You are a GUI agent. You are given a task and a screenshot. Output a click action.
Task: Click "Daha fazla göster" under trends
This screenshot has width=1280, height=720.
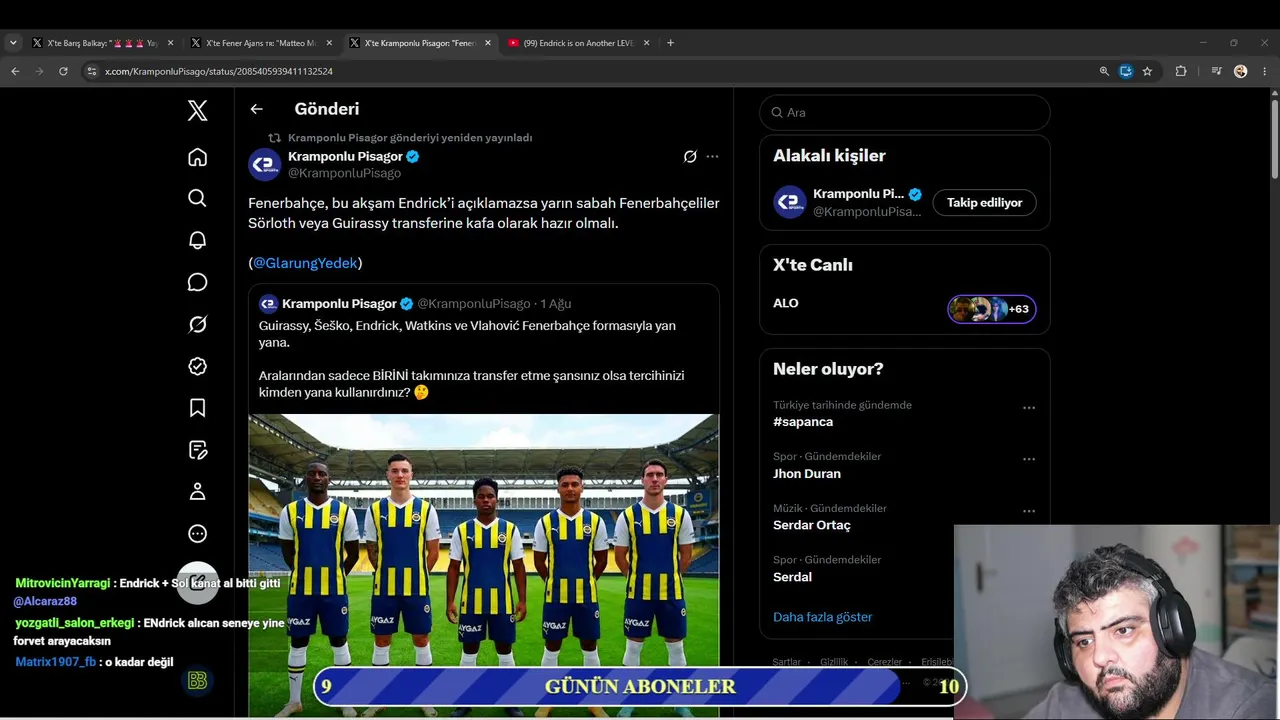point(823,617)
